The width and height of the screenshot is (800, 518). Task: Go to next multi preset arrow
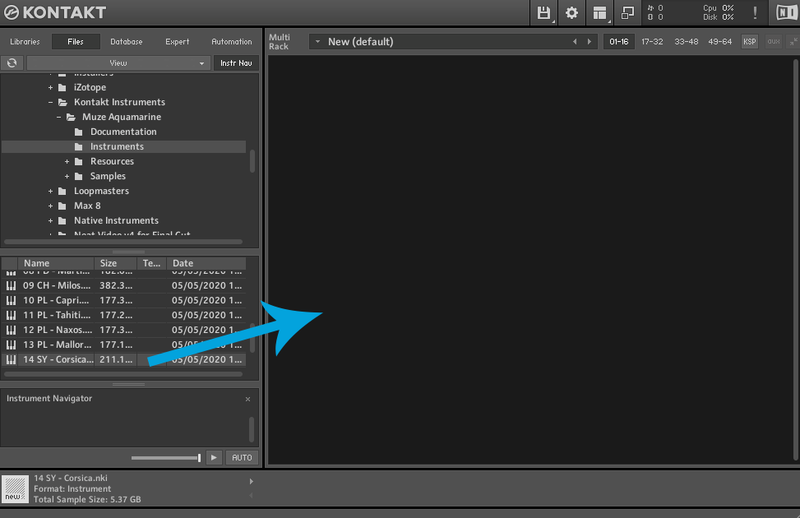tap(589, 42)
